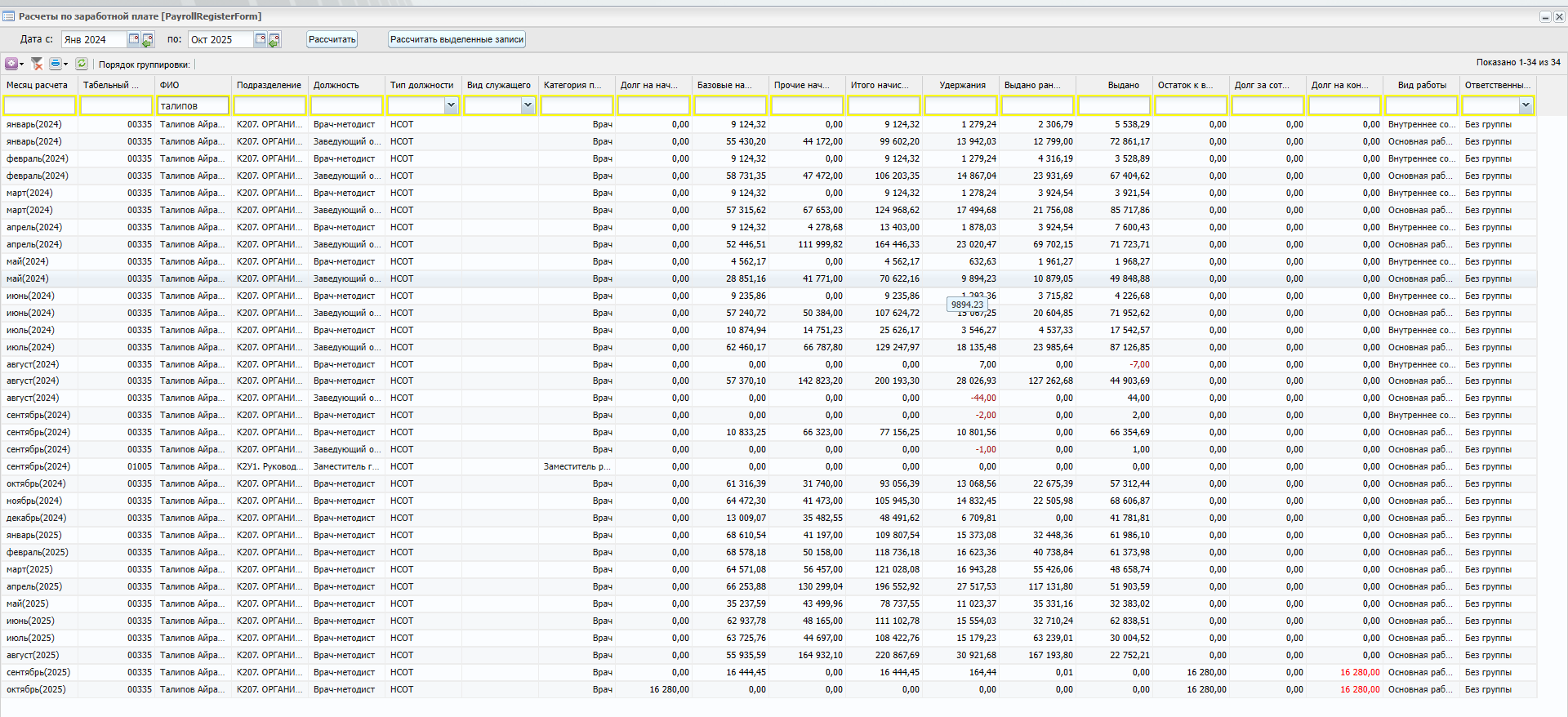Click the Дата с field showing Янв 2024
The image size is (1568, 717).
(x=93, y=39)
